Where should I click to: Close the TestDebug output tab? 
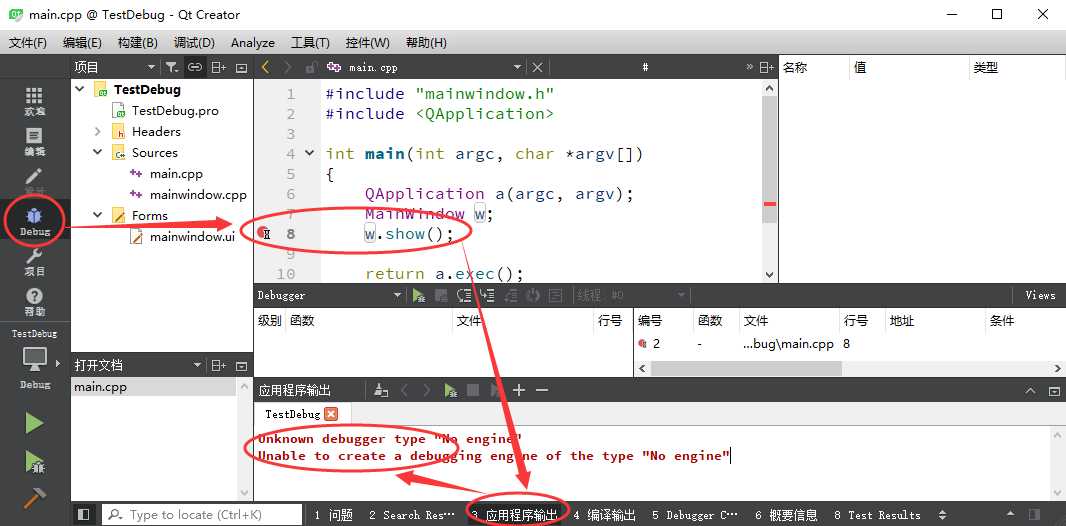coord(331,414)
